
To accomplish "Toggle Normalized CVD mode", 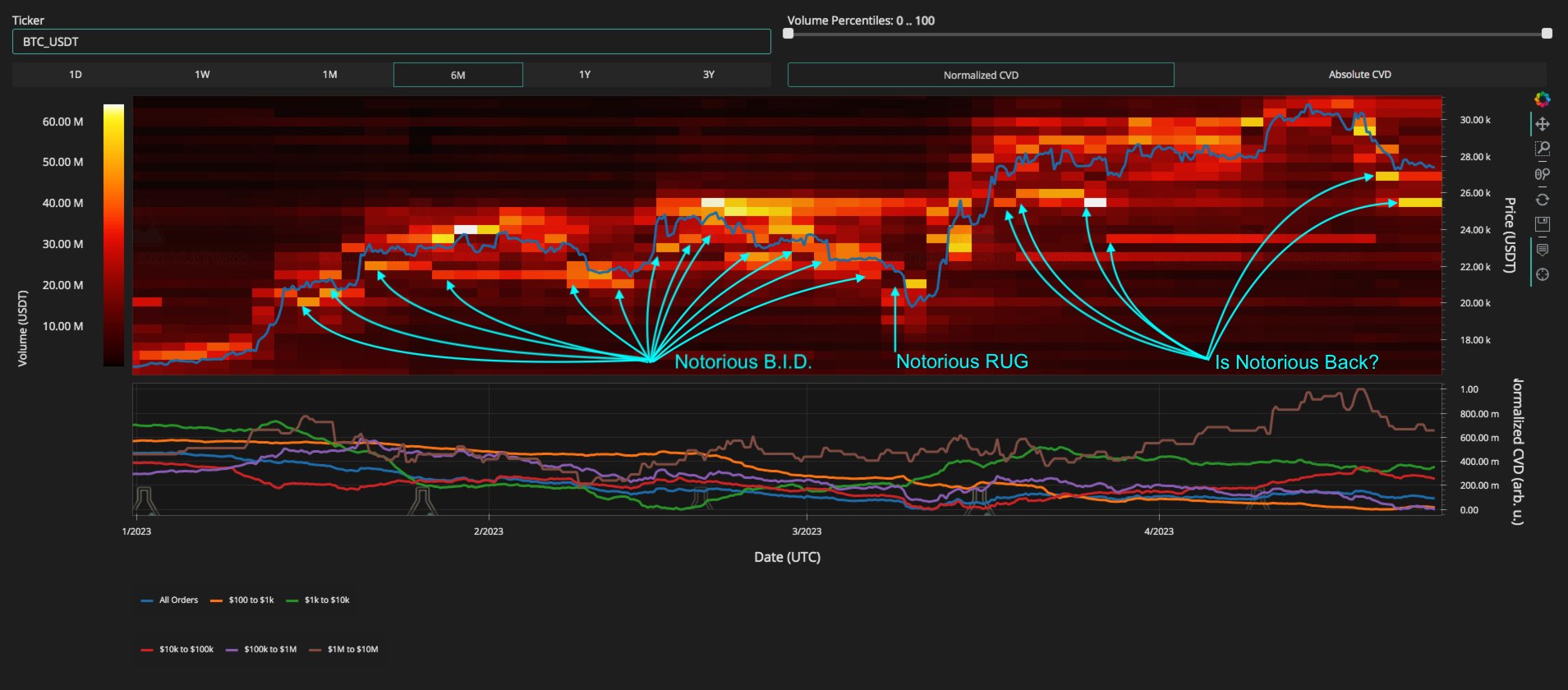I will coord(980,75).
